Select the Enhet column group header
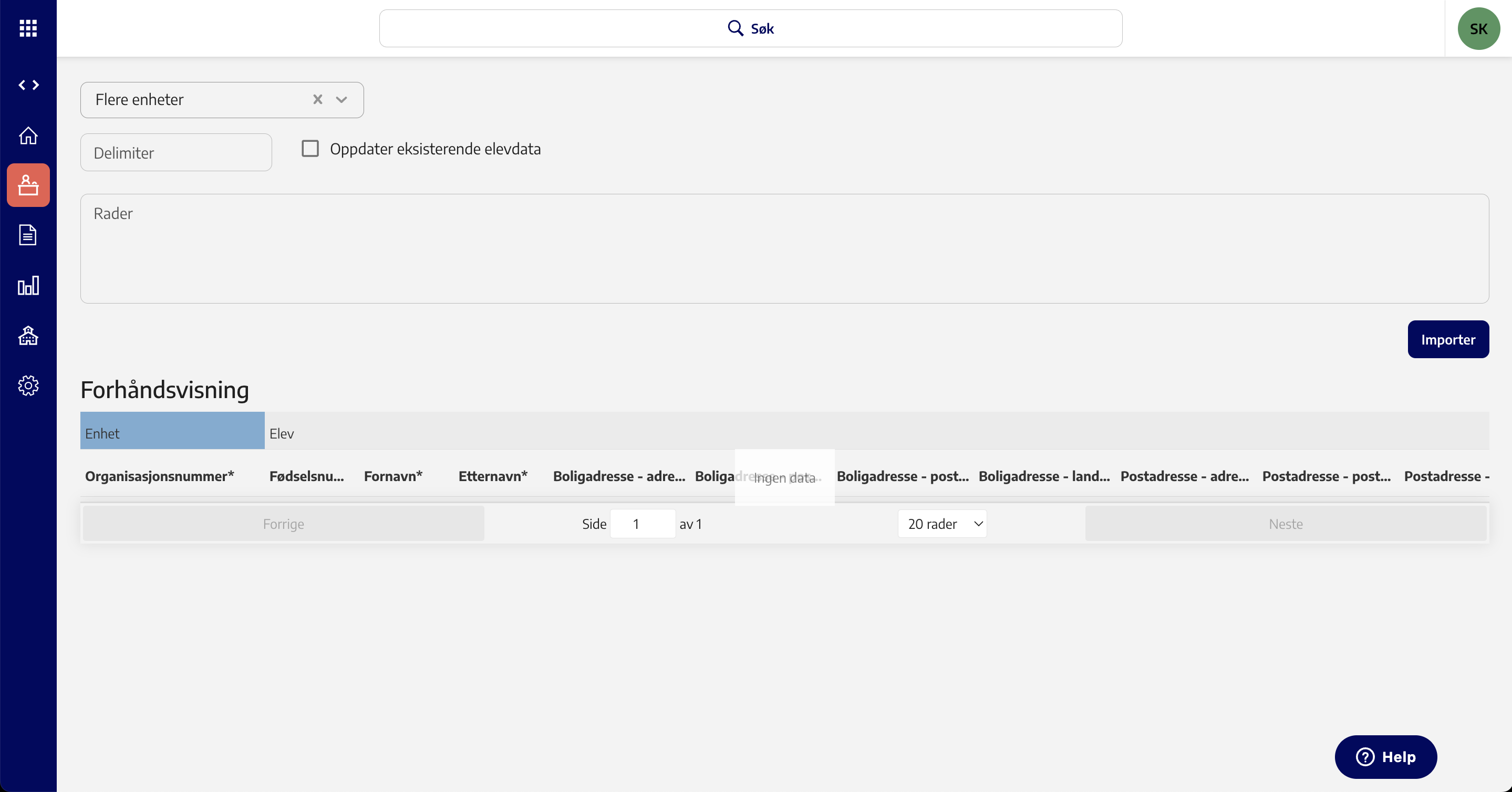1512x792 pixels. click(x=172, y=433)
